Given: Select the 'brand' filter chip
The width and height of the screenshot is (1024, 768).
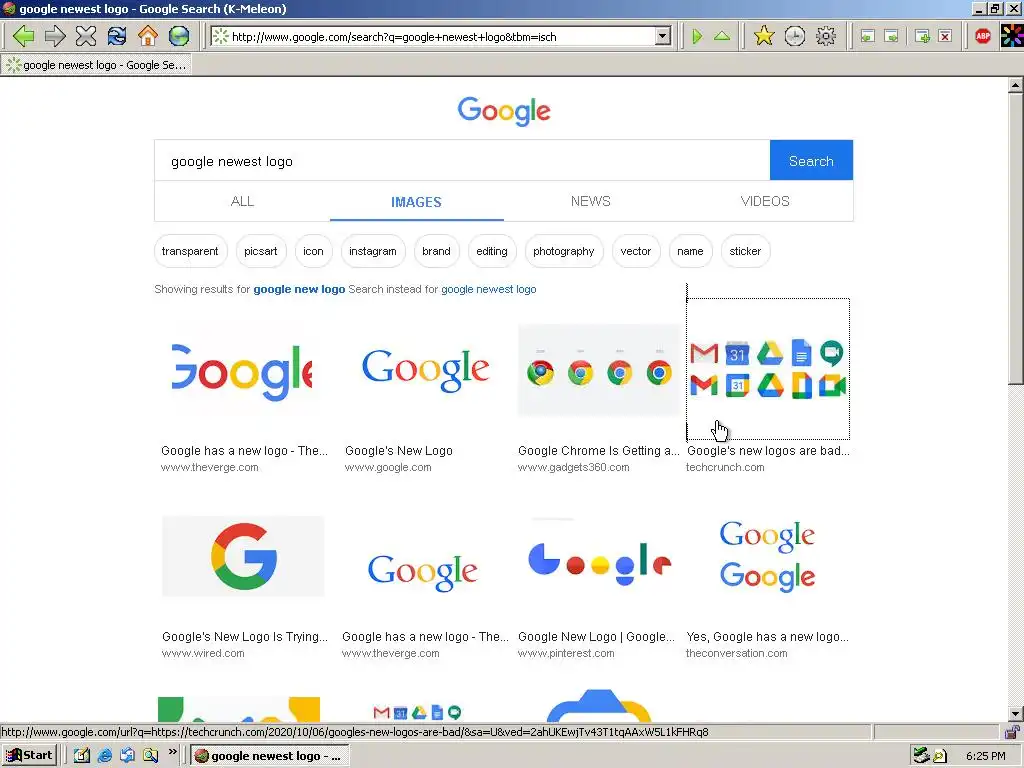Looking at the screenshot, I should (x=436, y=251).
